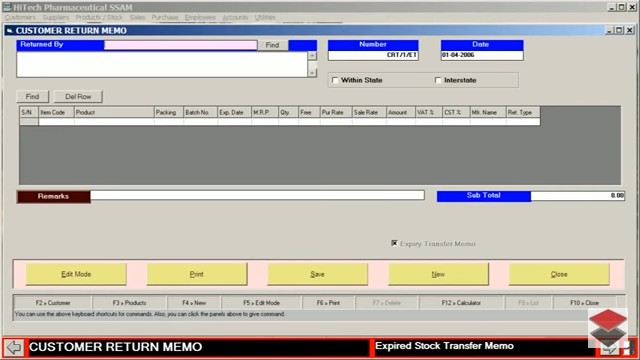Click Find button next to Returned By
The image size is (640, 360).
(272, 45)
